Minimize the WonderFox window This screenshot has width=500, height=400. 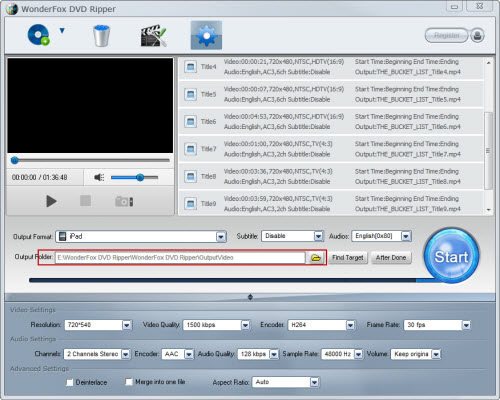[x=455, y=6]
